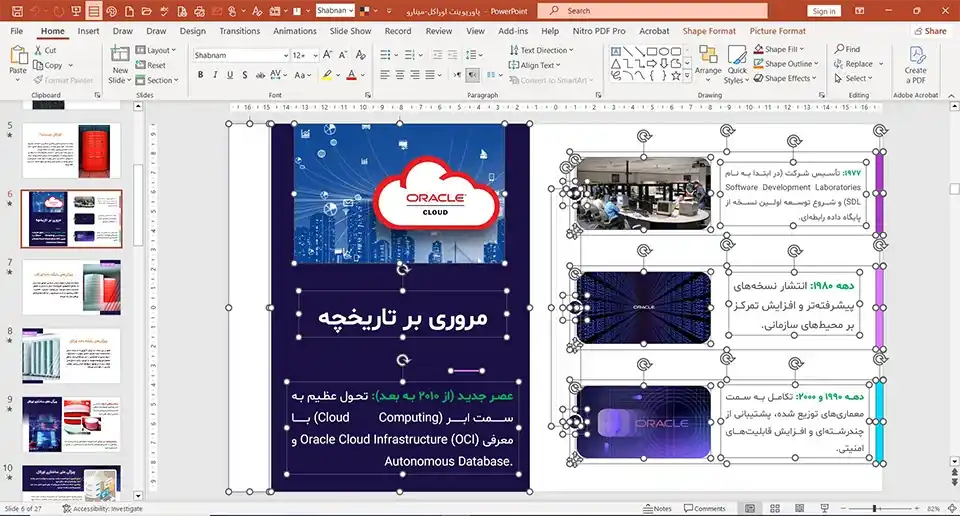Screen dimensions: 960x516
Task: Start slideshow from Quick Access Toolbar icon
Action: tap(76, 11)
